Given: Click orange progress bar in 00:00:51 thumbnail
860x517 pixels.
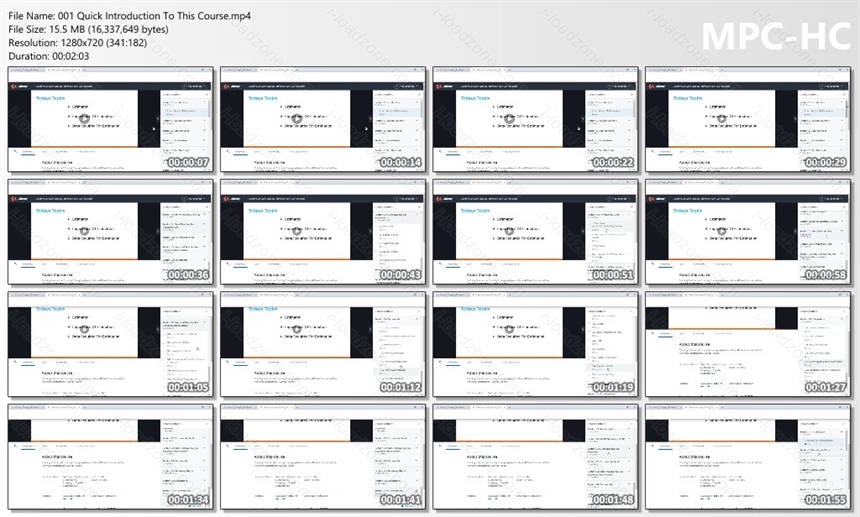Looking at the screenshot, I should (510, 259).
